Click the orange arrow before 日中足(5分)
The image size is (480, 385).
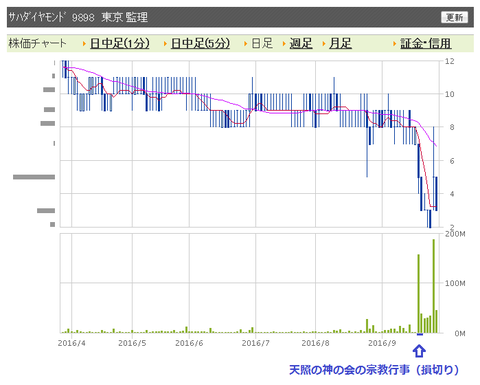[165, 44]
